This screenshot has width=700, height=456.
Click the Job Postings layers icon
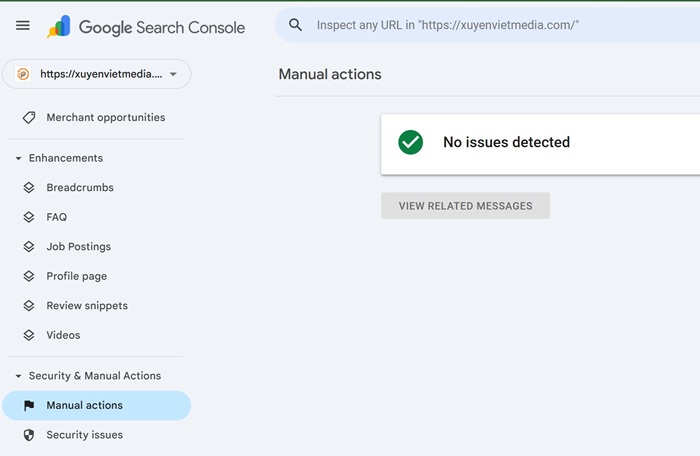(x=29, y=247)
